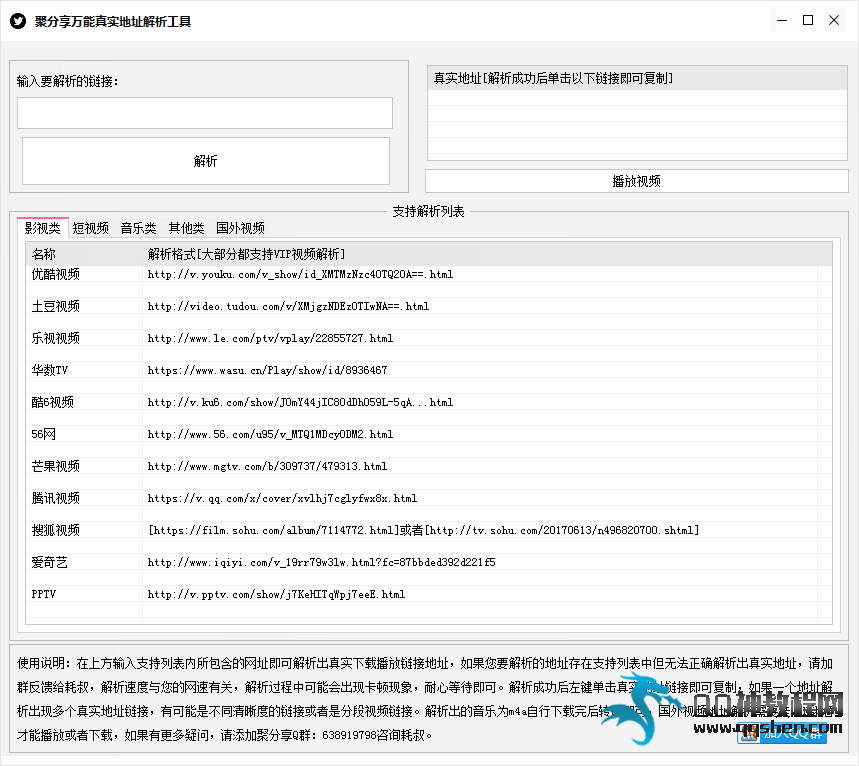Click the 真实地址 list header
The image size is (859, 766).
click(x=637, y=78)
